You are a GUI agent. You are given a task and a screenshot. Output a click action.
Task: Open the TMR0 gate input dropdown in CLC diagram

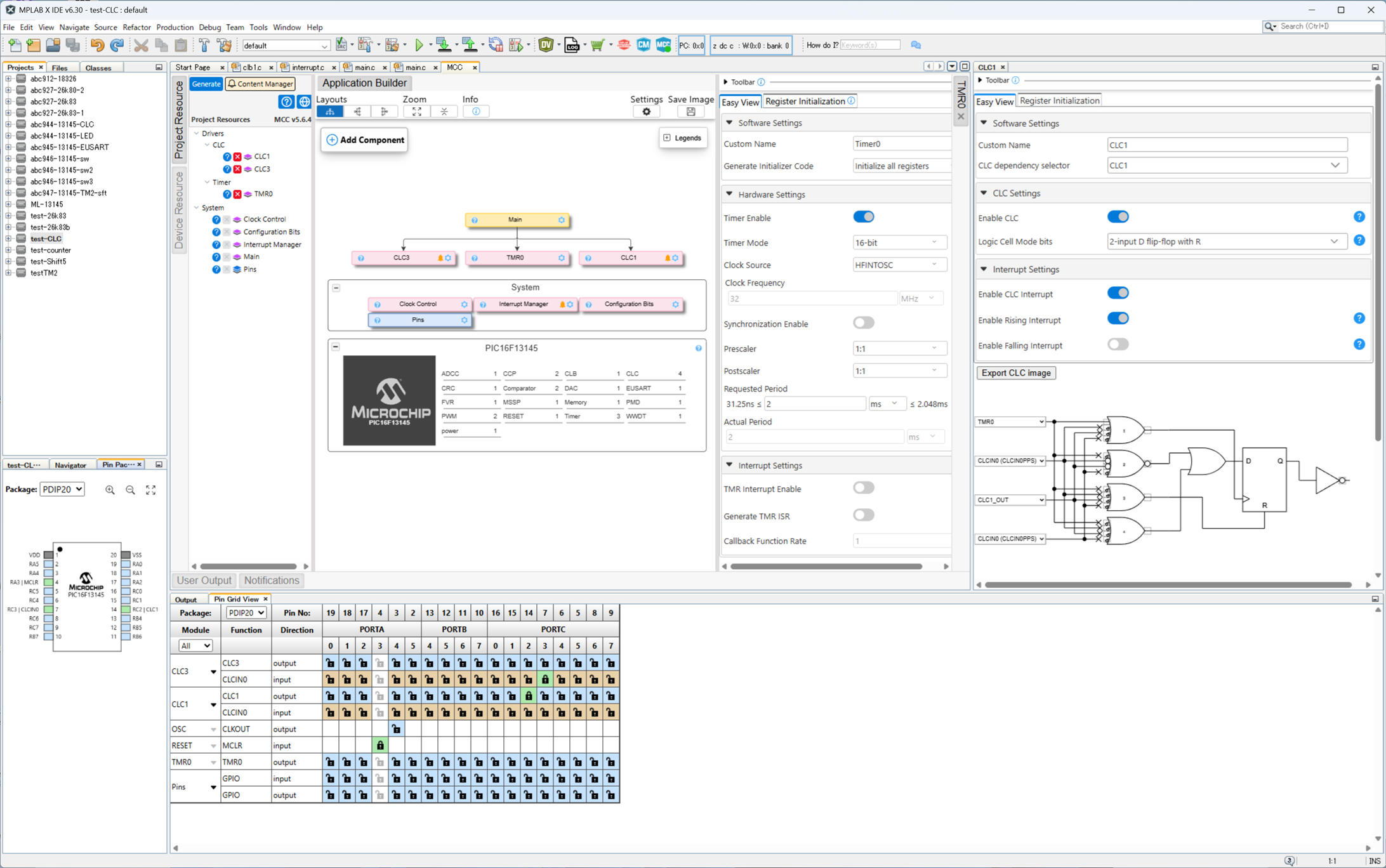pyautogui.click(x=1010, y=422)
